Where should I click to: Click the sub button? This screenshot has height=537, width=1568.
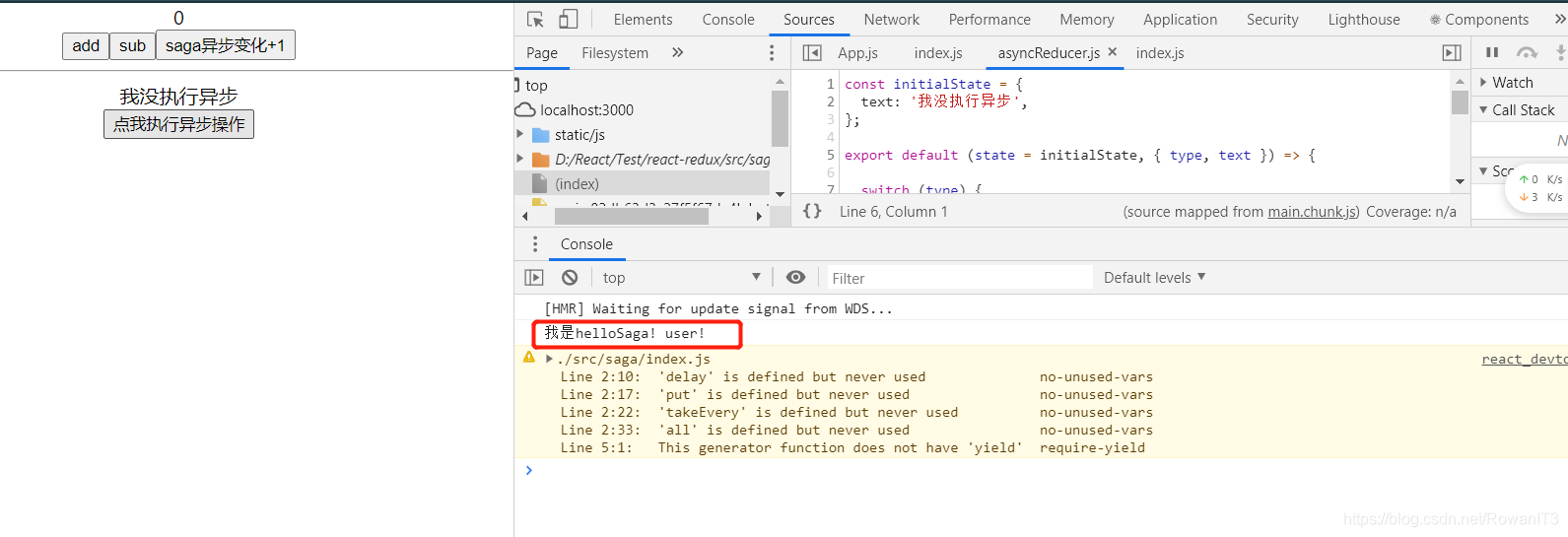pos(132,45)
